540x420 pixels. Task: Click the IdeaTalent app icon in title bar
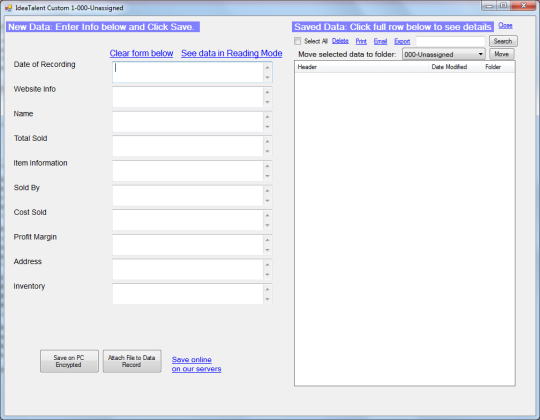pos(8,8)
